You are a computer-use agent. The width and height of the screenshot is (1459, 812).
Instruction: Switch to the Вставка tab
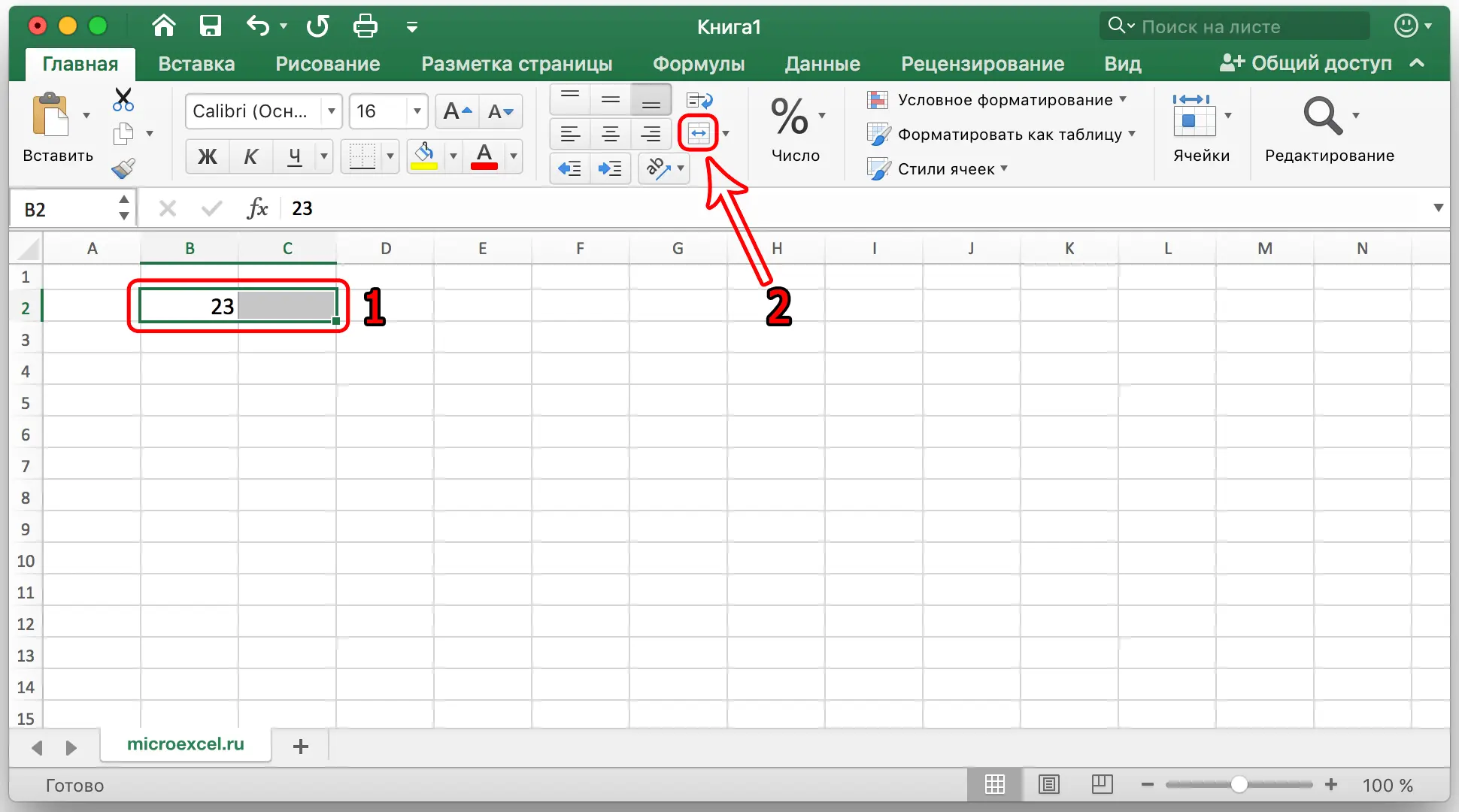(196, 64)
